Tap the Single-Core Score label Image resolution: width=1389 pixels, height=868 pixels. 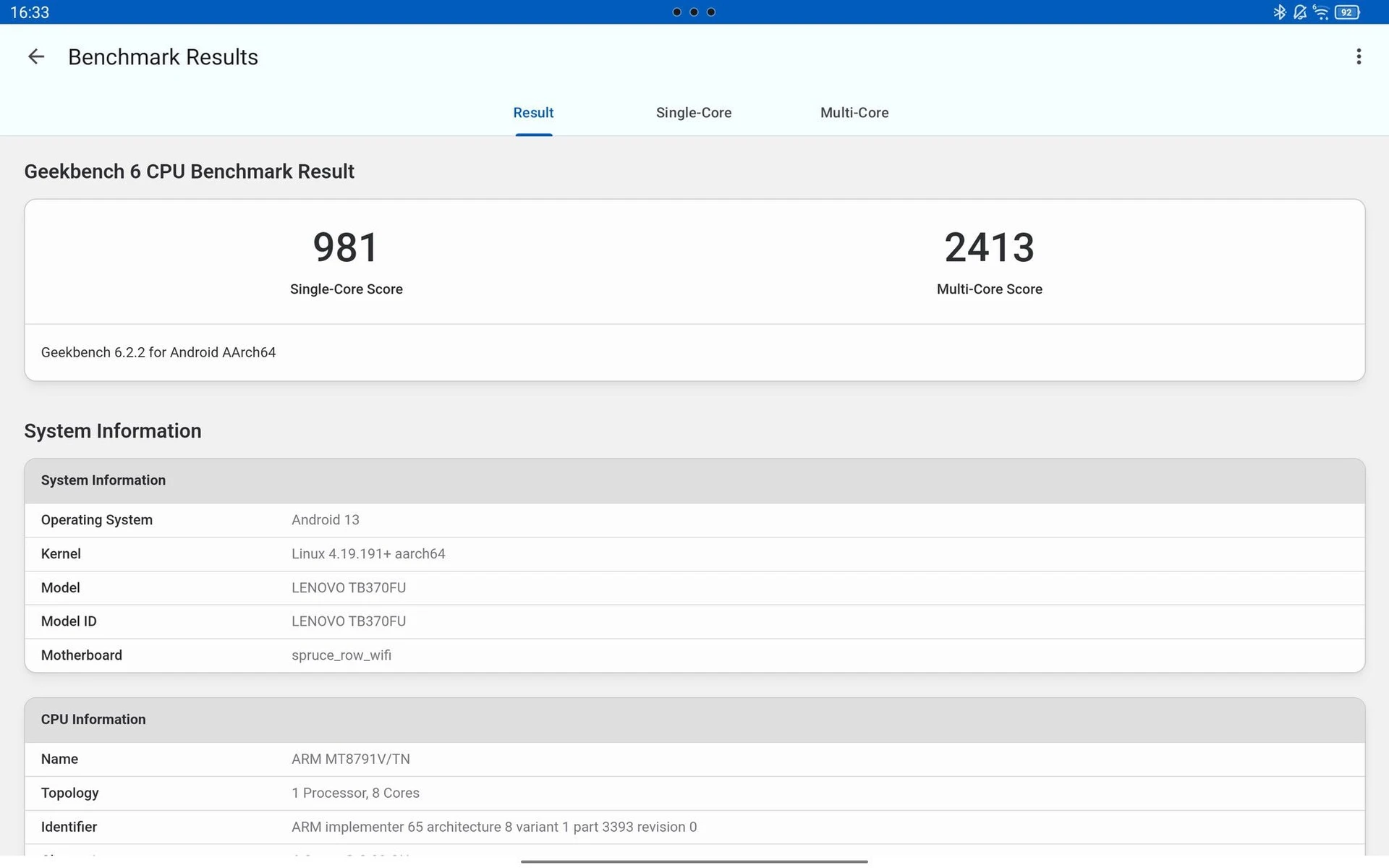[347, 289]
